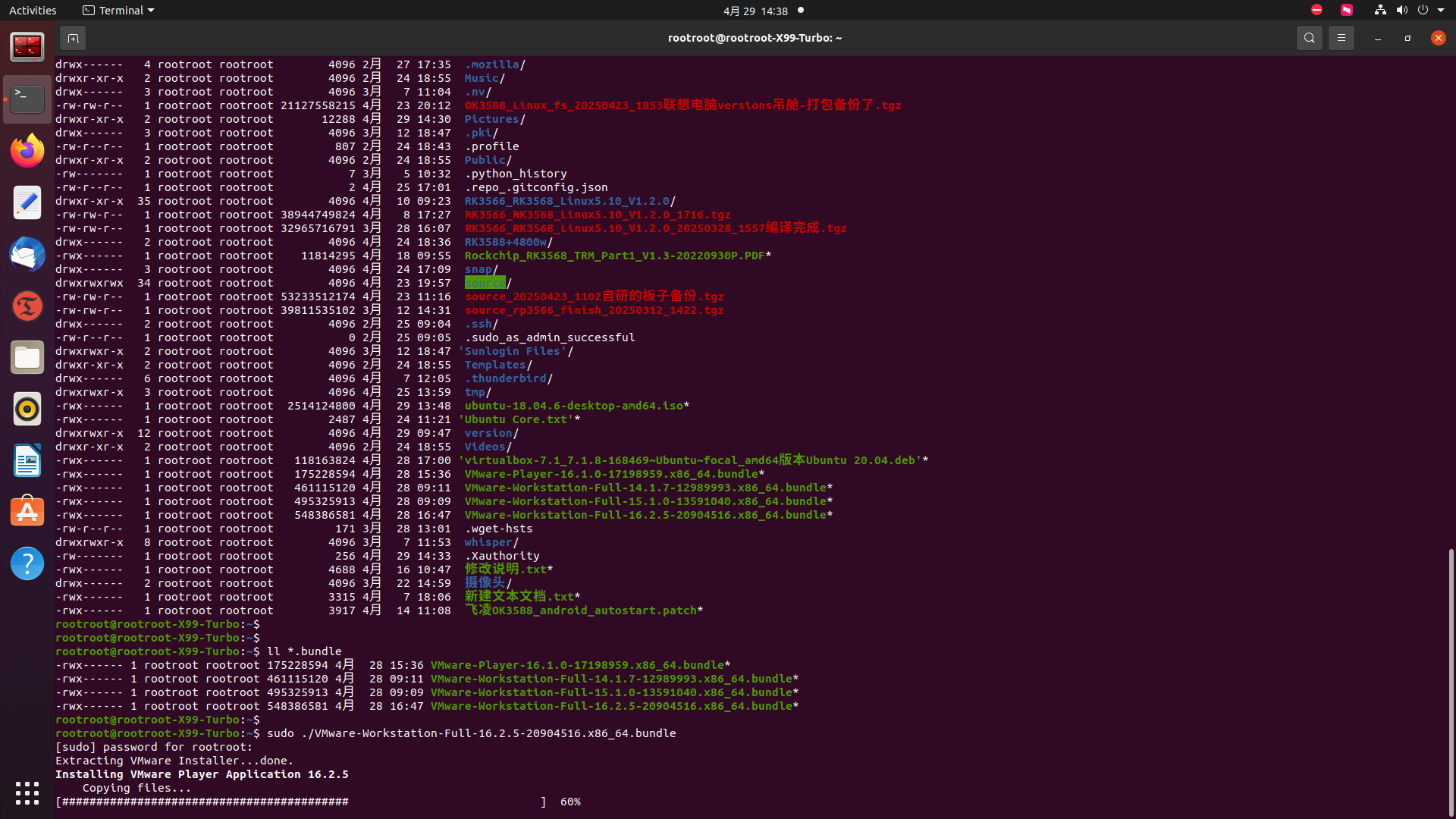
Task: Show applications grid button
Action: click(27, 792)
